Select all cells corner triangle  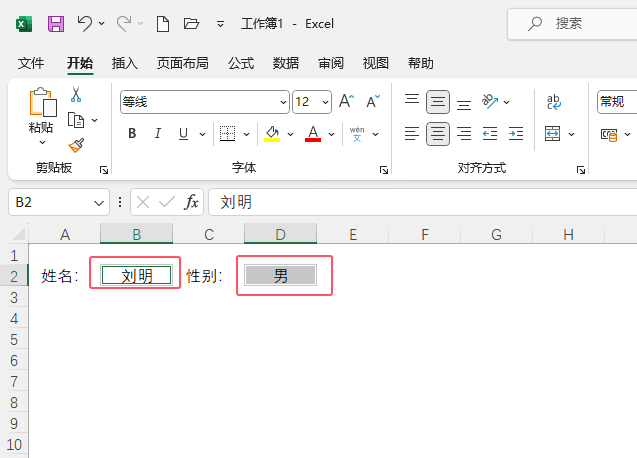[19, 234]
